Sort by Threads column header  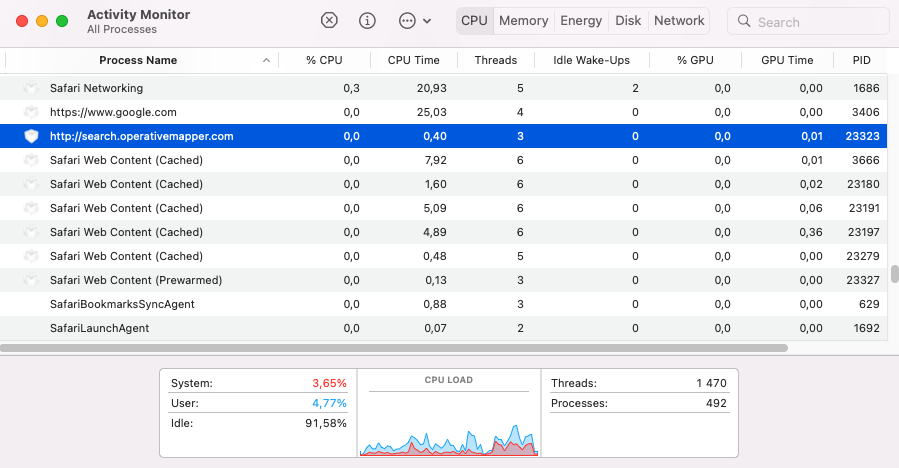[x=495, y=60]
